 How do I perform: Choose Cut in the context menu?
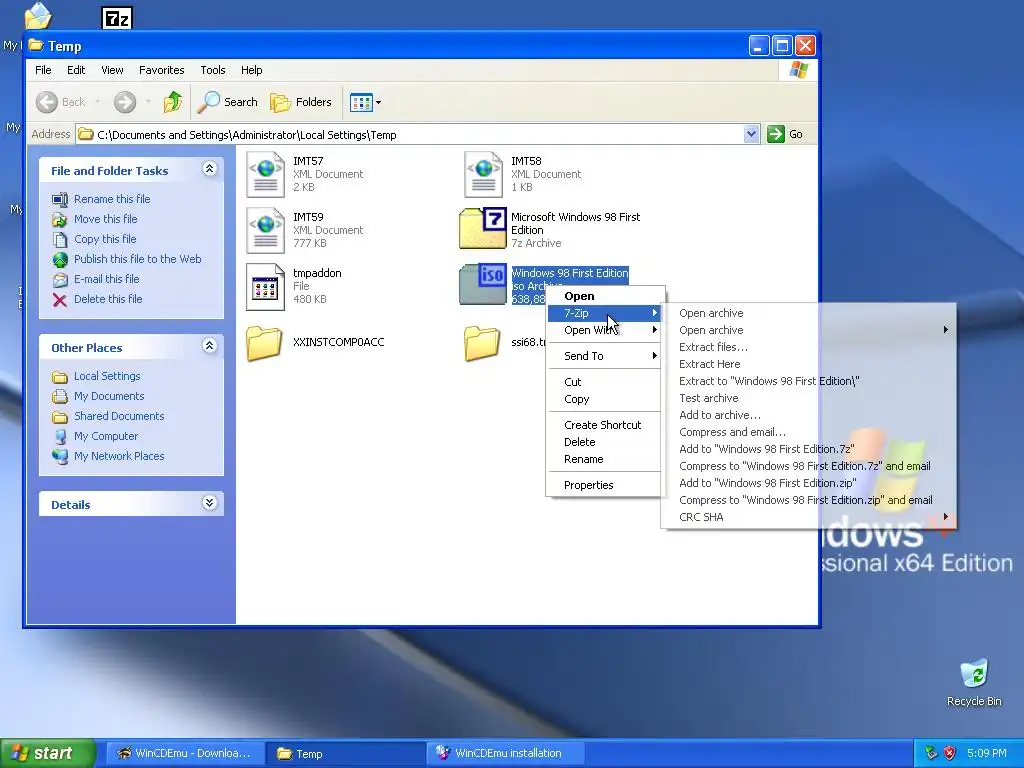tap(603, 382)
